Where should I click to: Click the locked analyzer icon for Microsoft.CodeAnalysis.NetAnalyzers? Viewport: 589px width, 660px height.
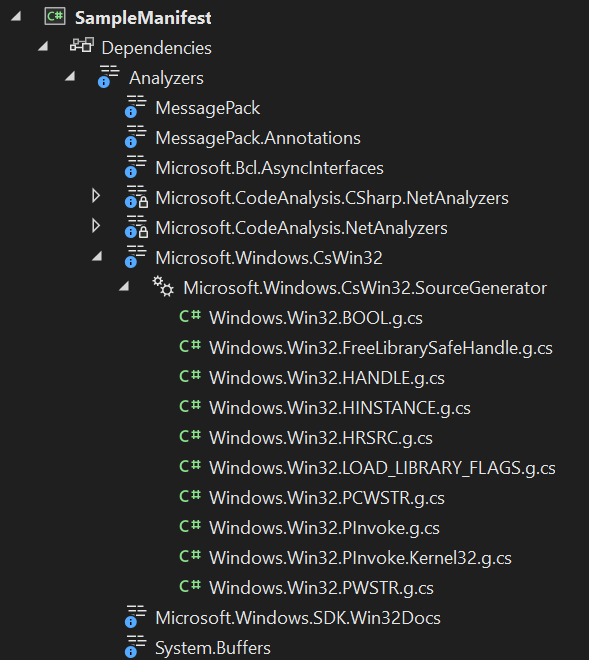(x=136, y=227)
